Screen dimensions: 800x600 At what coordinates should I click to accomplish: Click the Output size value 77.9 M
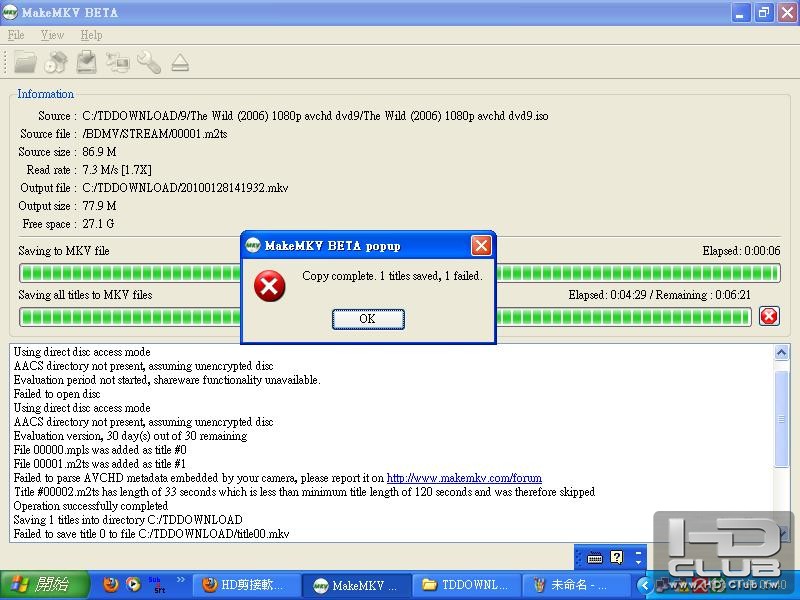pos(99,206)
